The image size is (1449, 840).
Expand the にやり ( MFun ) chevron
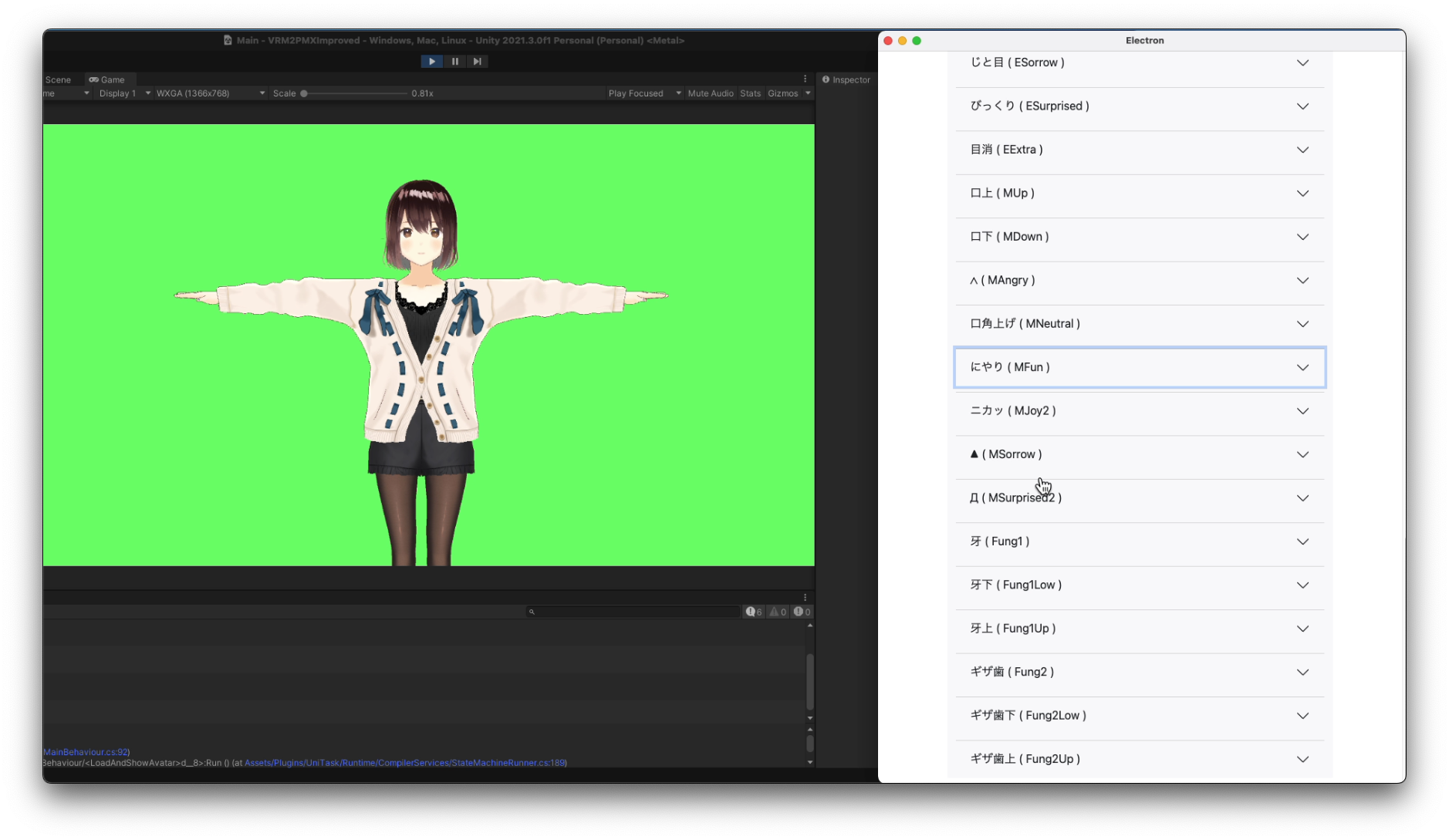(x=1302, y=368)
